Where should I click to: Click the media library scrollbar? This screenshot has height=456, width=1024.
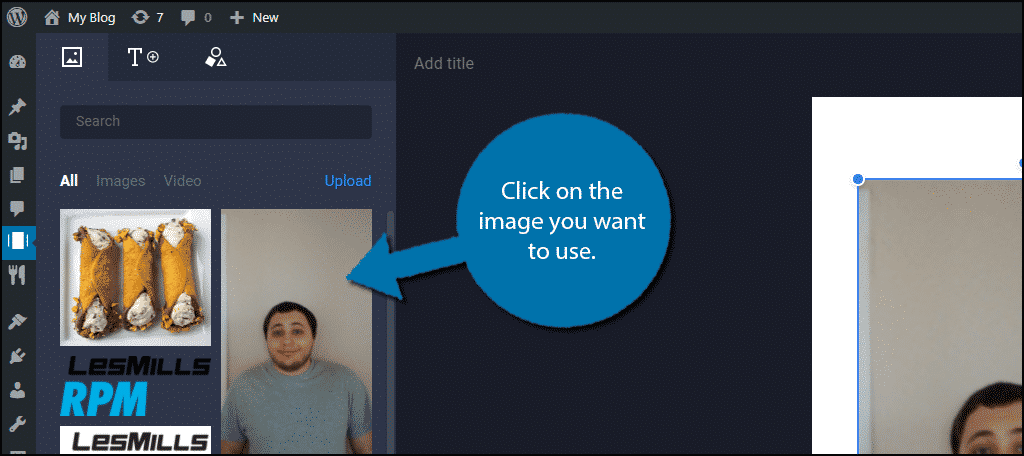click(391, 331)
